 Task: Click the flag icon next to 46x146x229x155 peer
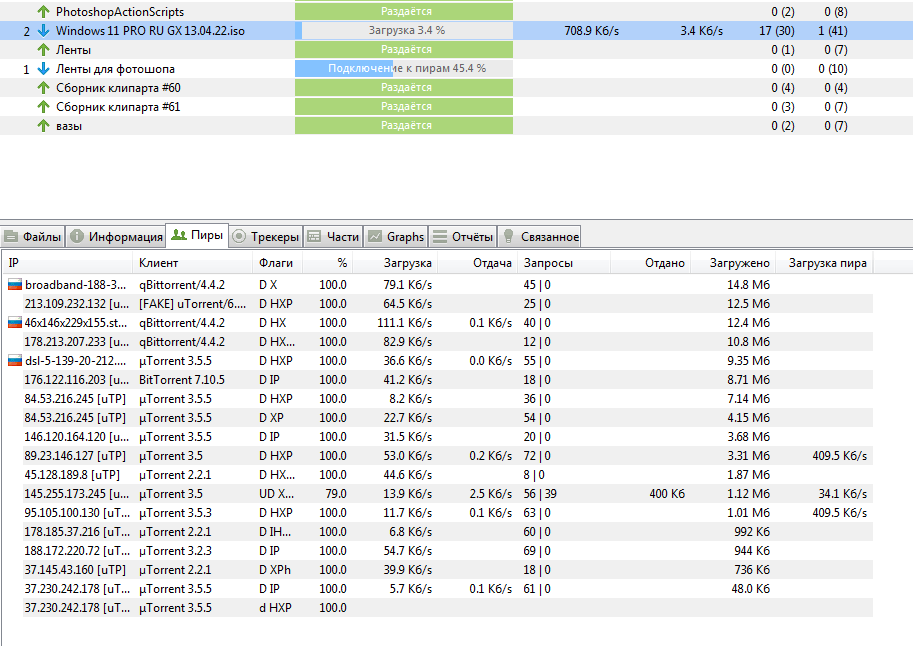coord(15,323)
